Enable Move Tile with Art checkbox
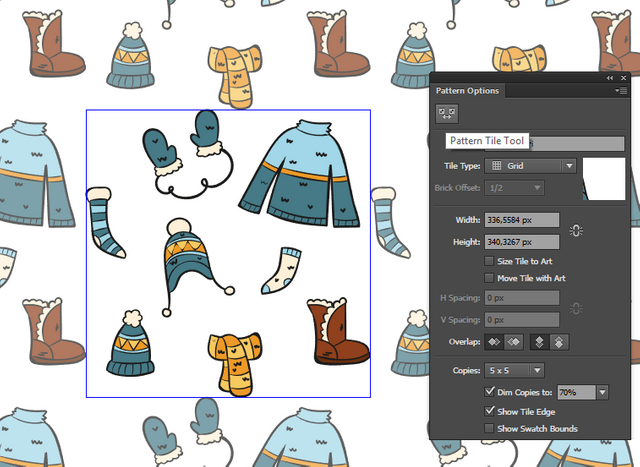 click(x=489, y=278)
